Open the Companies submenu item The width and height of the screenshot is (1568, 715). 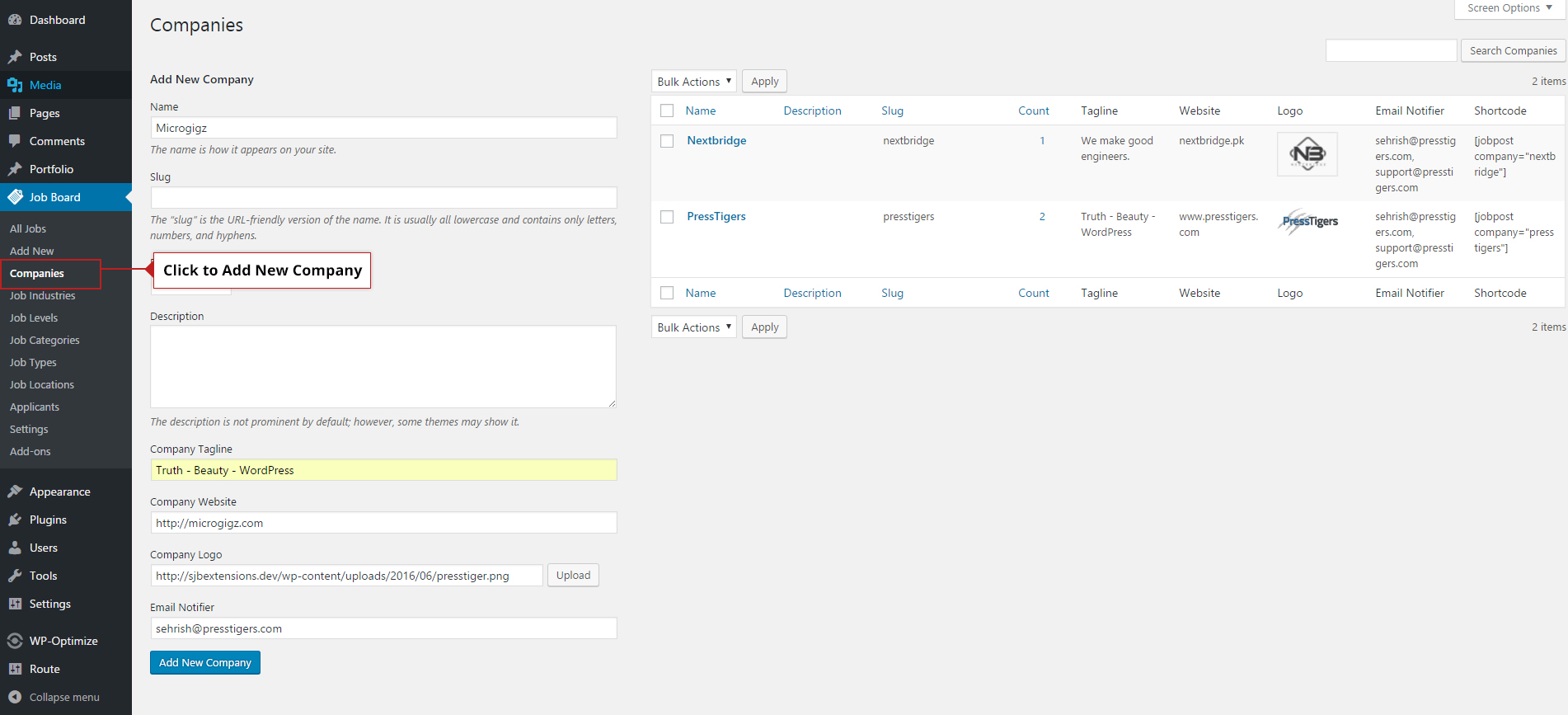click(37, 273)
